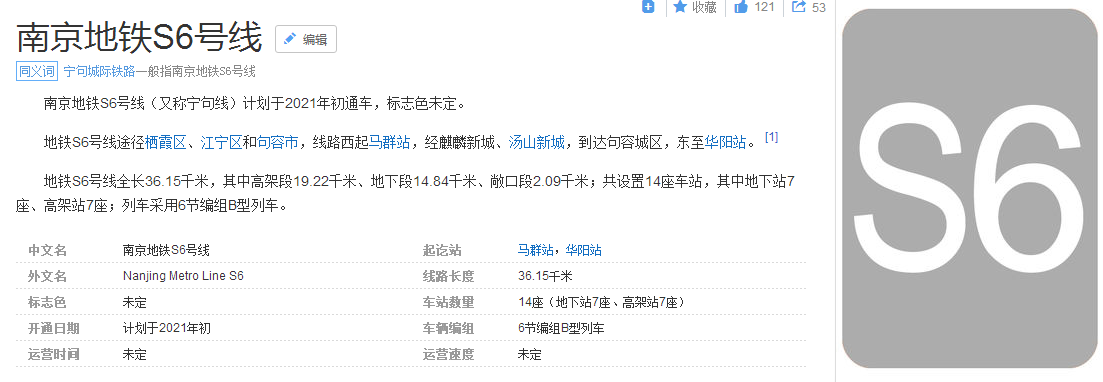Click the thumbs-up like icon
1103x382 pixels.
coord(741,6)
